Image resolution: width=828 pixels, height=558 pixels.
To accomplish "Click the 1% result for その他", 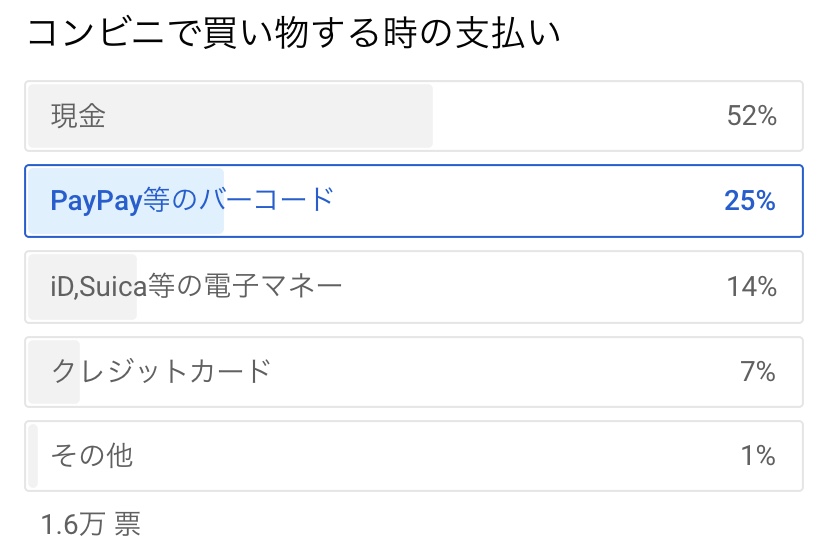I will 758,456.
